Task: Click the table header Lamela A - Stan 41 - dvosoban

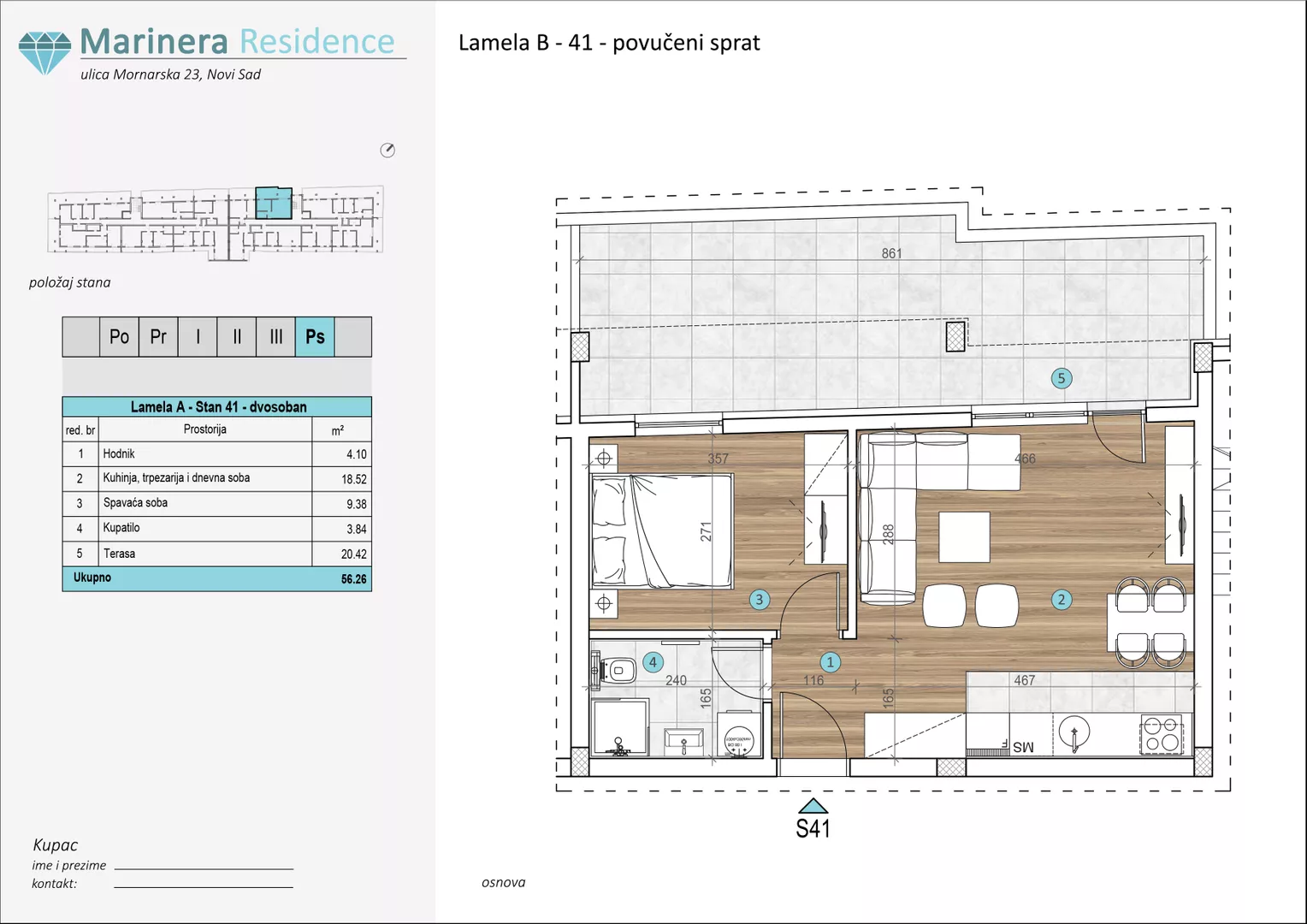Action: click(218, 407)
